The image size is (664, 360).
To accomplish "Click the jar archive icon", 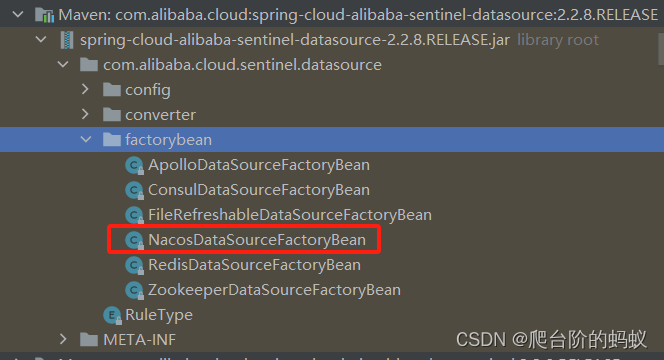I will pyautogui.click(x=66, y=40).
